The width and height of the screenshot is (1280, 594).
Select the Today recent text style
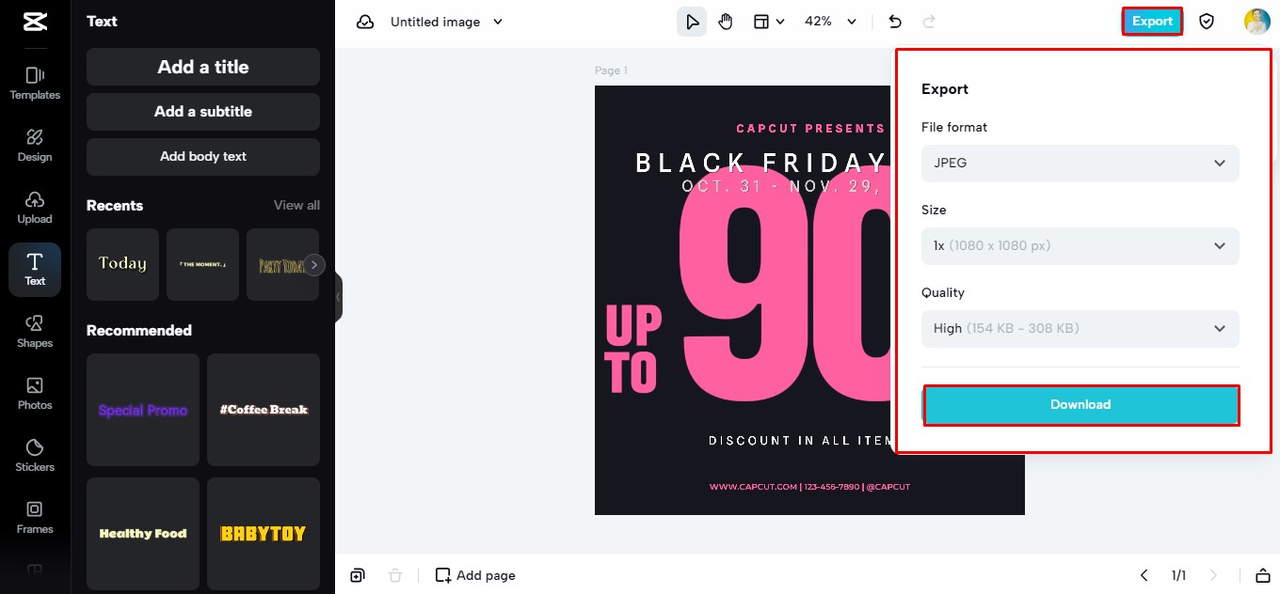point(123,265)
